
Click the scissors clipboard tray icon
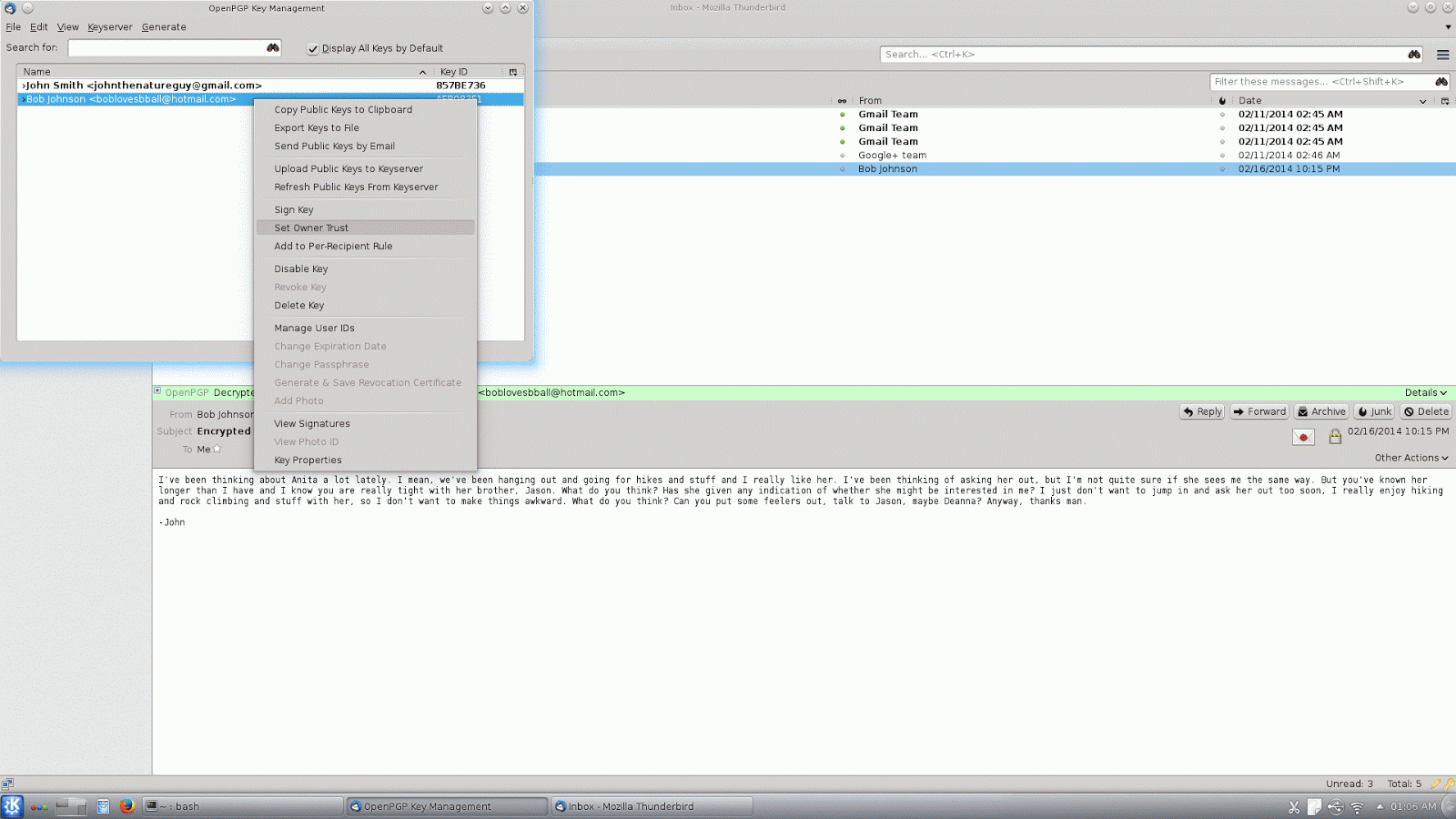[x=1294, y=807]
